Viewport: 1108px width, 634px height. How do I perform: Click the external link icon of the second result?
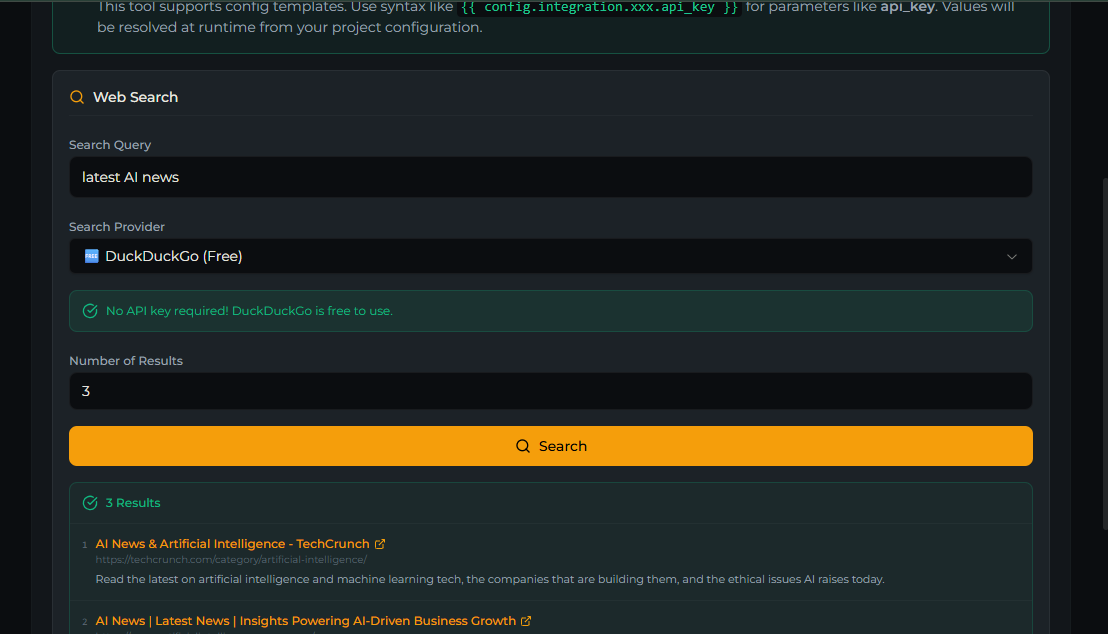[x=526, y=621]
